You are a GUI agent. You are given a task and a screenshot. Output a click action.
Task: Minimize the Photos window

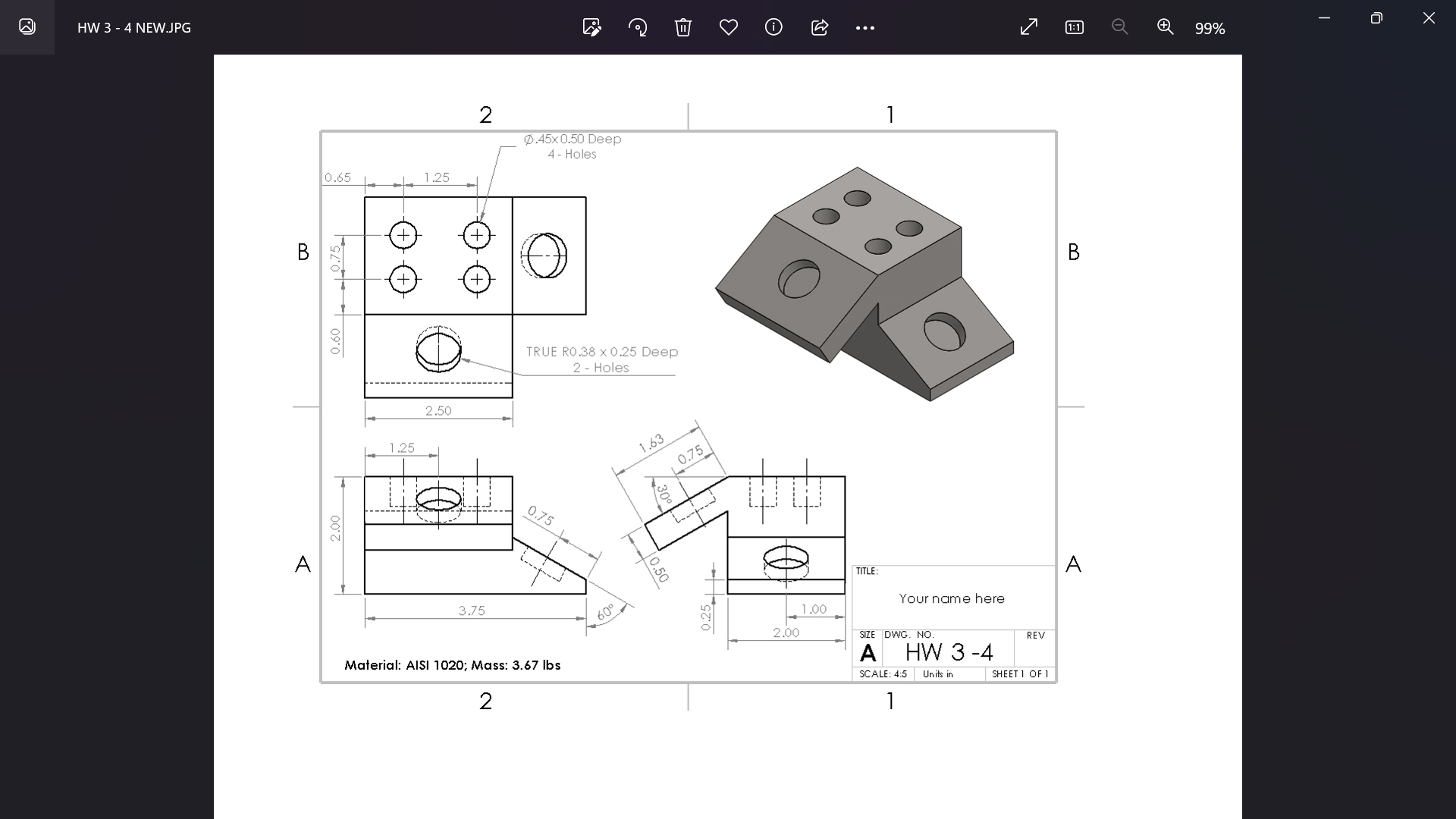click(x=1325, y=17)
